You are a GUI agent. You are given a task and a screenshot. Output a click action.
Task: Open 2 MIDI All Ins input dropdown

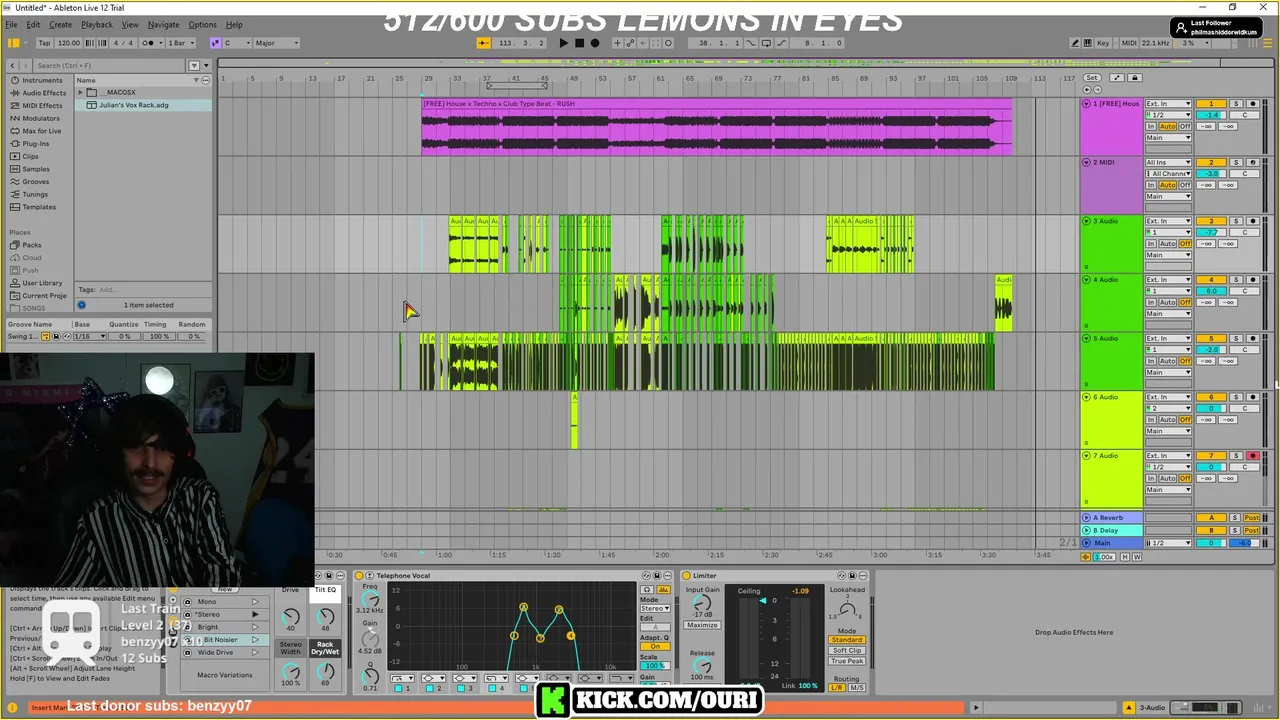click(x=1168, y=162)
